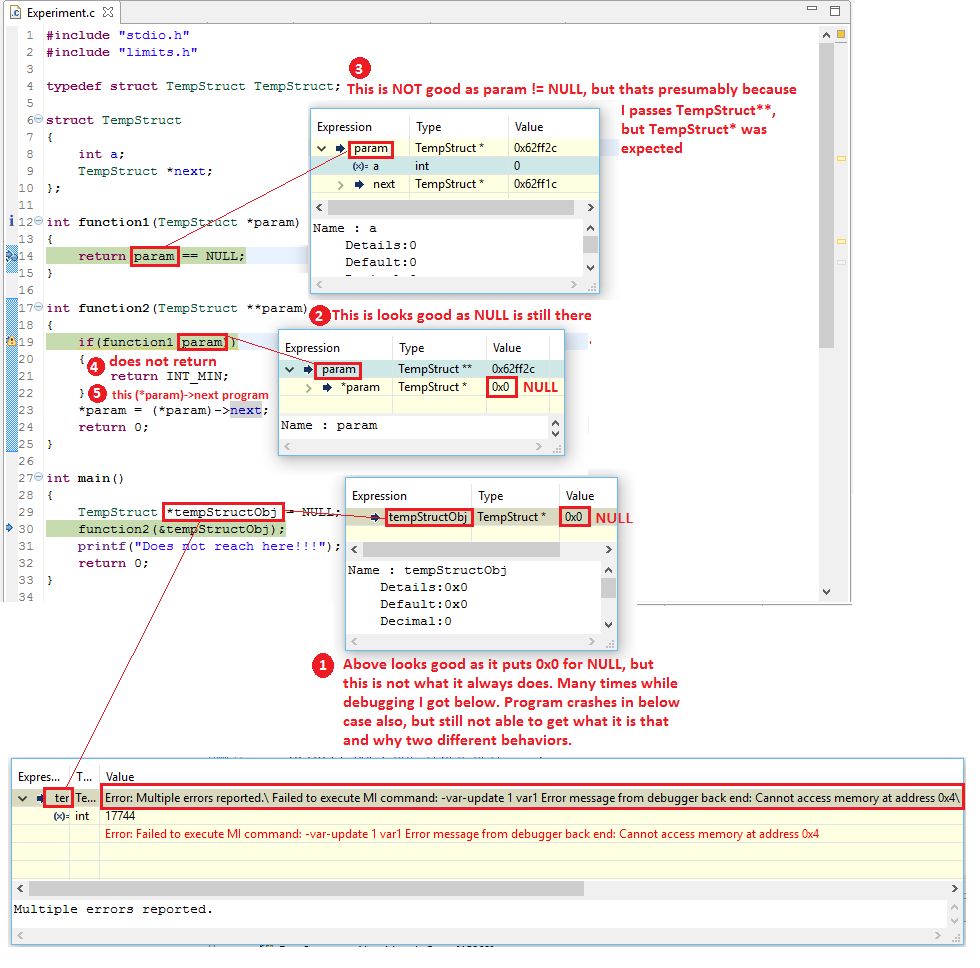Click the bottom panel horizontal scroll left arrow
This screenshot has height=968, width=980.
coord(20,889)
